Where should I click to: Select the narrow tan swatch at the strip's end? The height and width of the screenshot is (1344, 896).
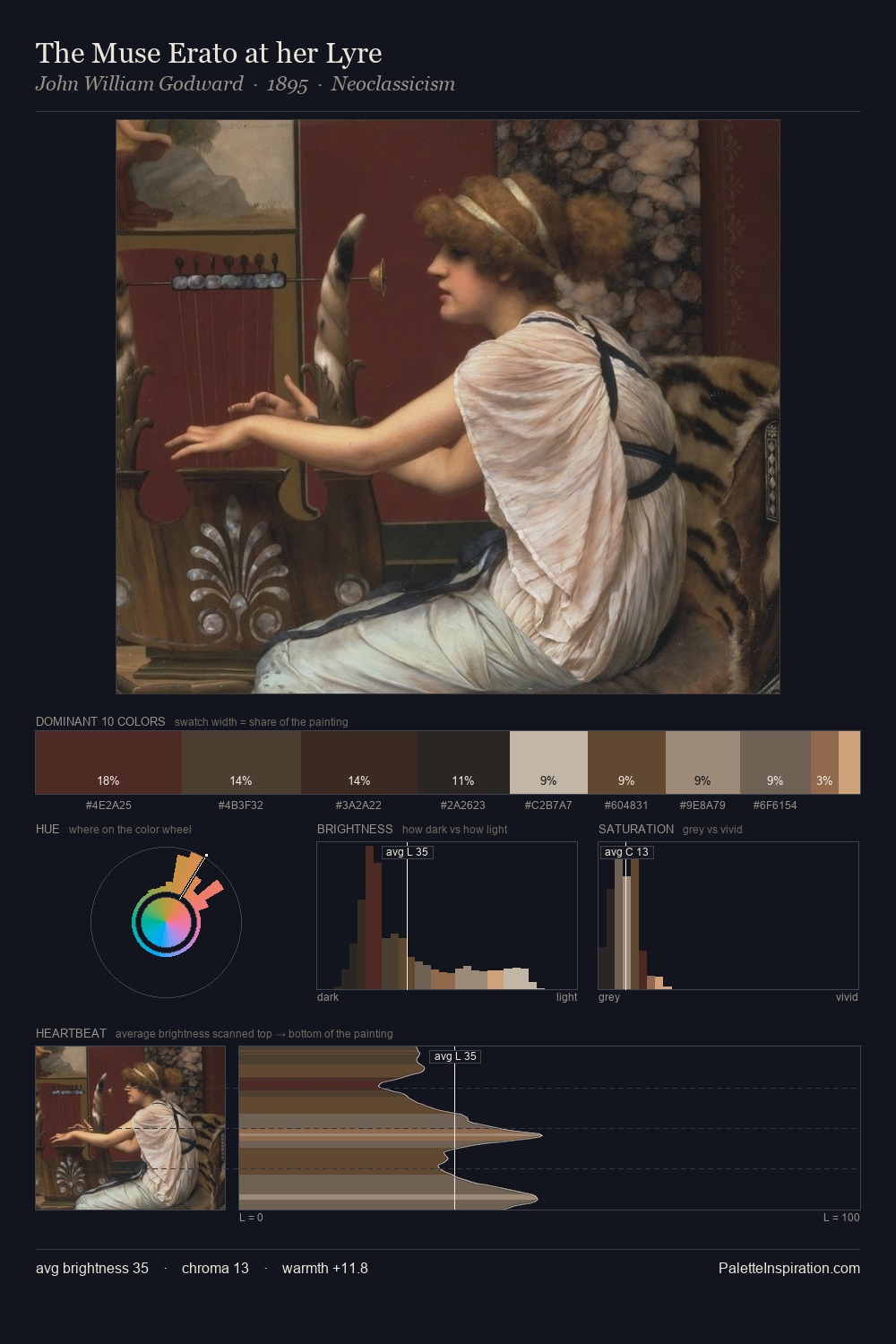pos(849,762)
